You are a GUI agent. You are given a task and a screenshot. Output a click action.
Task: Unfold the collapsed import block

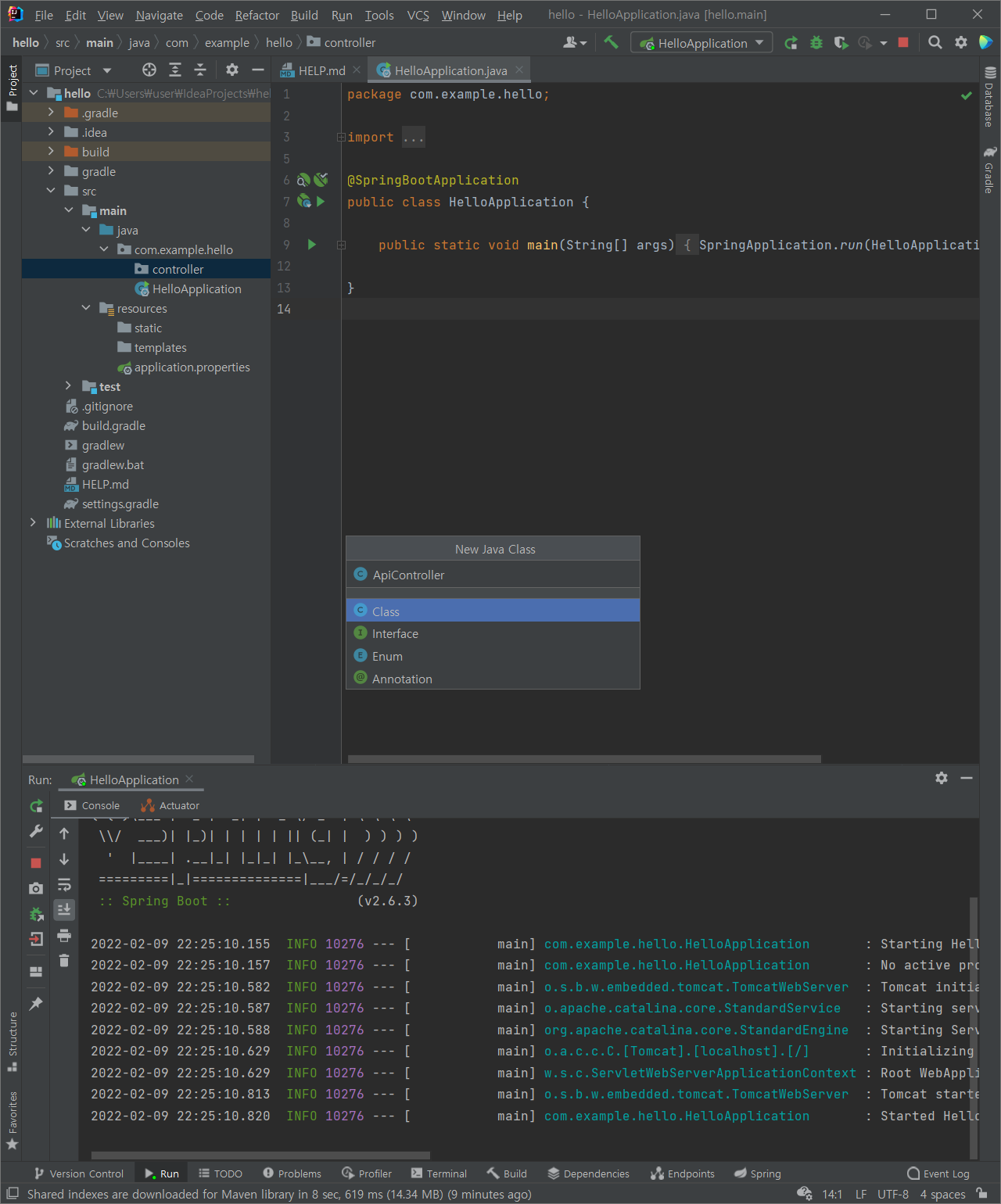341,137
